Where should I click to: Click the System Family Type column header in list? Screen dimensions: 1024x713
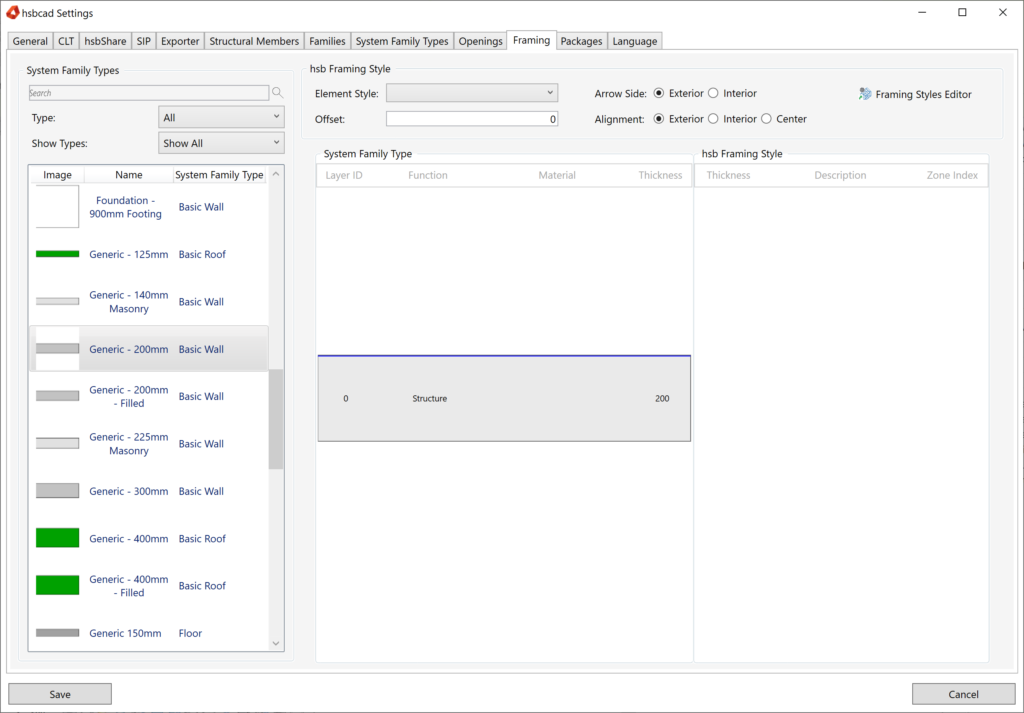coord(219,175)
